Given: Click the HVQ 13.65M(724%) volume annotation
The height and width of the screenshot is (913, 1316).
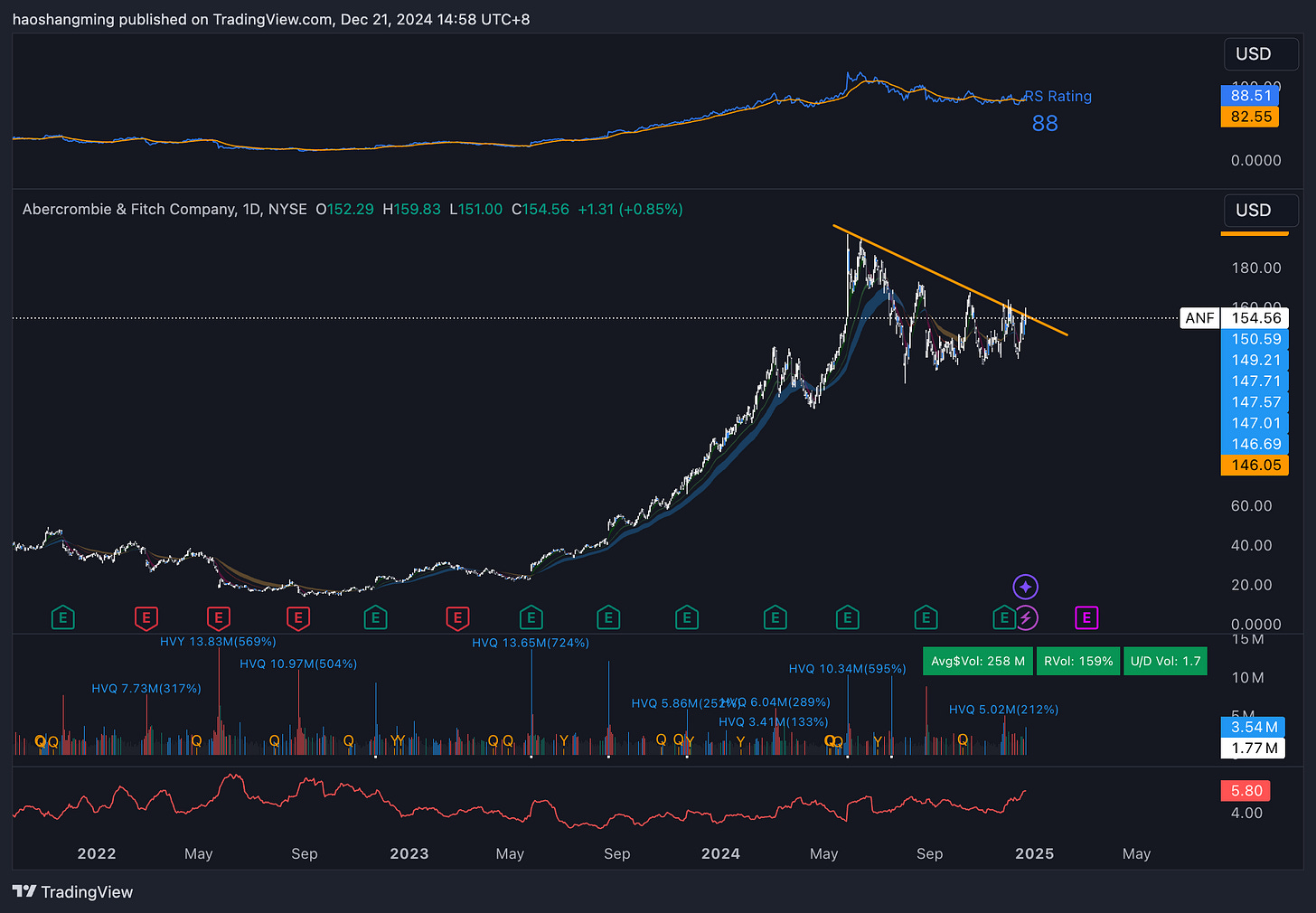Looking at the screenshot, I should [531, 643].
